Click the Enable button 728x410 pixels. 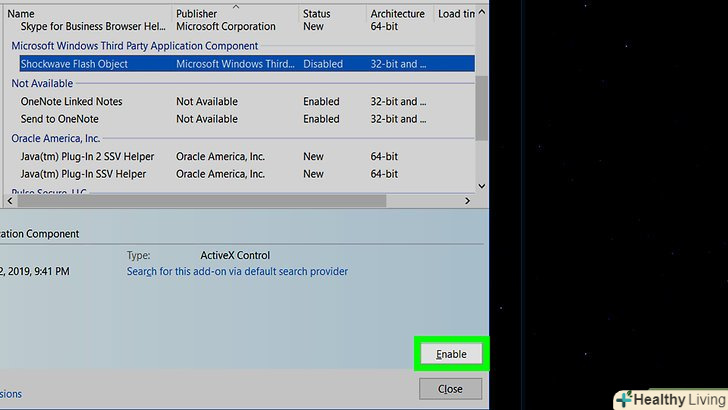point(450,354)
